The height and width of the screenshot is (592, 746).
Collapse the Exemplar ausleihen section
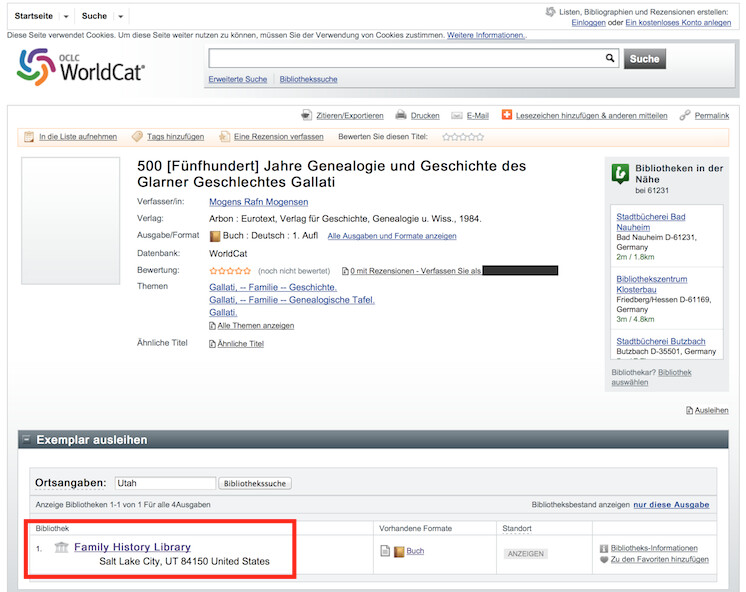click(27, 439)
